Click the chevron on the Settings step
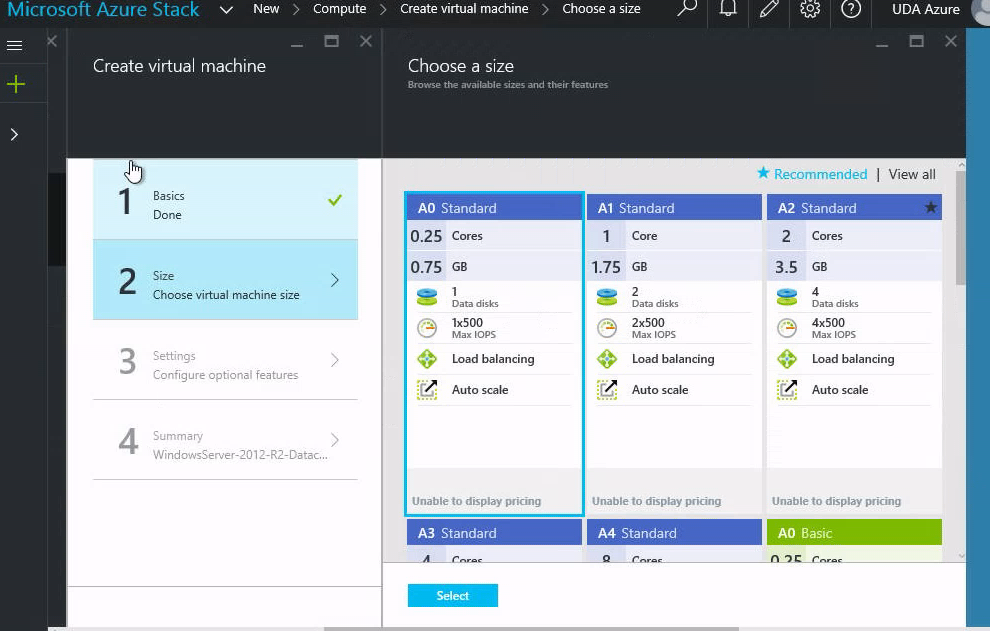 pos(335,360)
